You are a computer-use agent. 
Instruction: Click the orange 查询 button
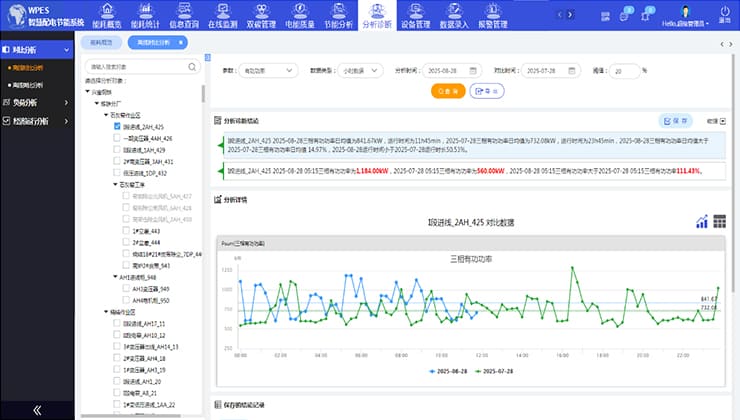coord(447,91)
